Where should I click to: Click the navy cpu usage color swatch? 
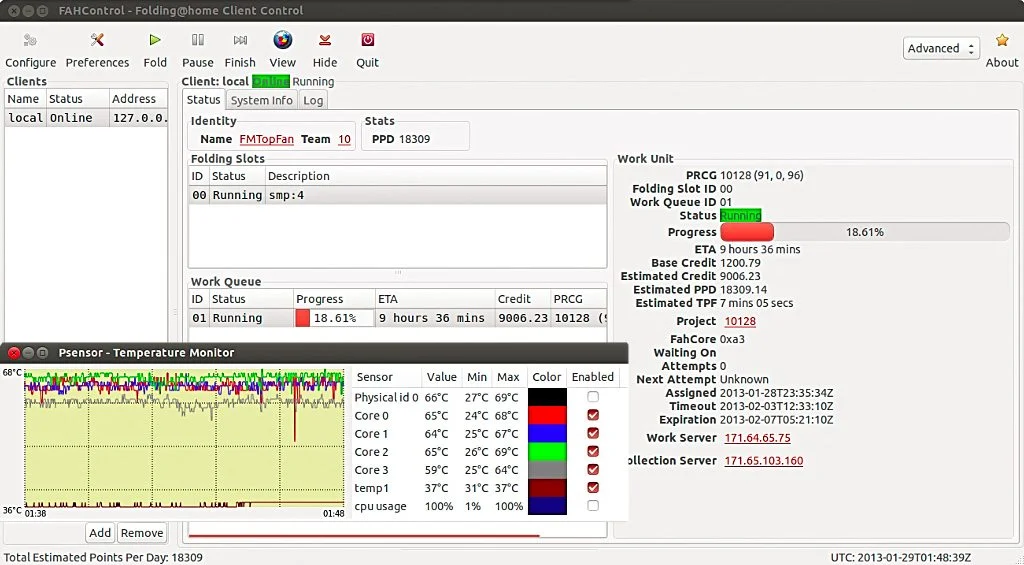547,506
